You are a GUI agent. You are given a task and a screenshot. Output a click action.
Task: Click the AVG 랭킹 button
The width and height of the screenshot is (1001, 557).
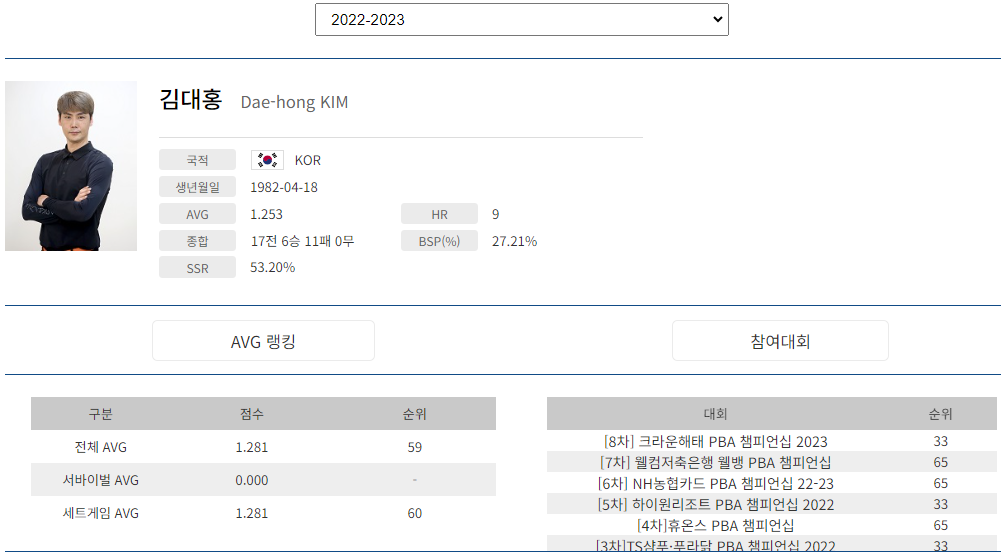point(263,341)
